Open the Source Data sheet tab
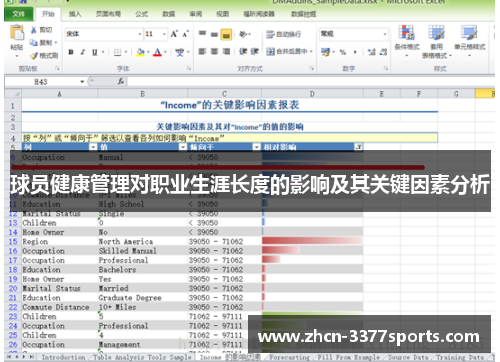The height and width of the screenshot is (362, 500). pos(408,357)
